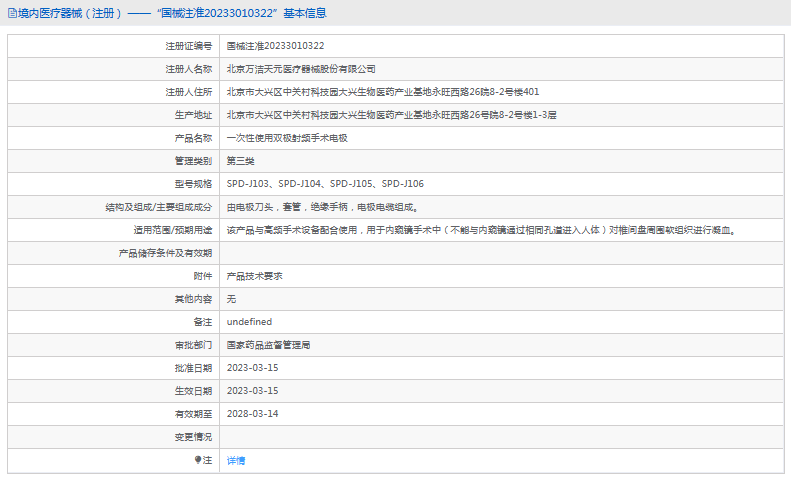Click the 生效日期 value 2023-03-15

[x=252, y=391]
